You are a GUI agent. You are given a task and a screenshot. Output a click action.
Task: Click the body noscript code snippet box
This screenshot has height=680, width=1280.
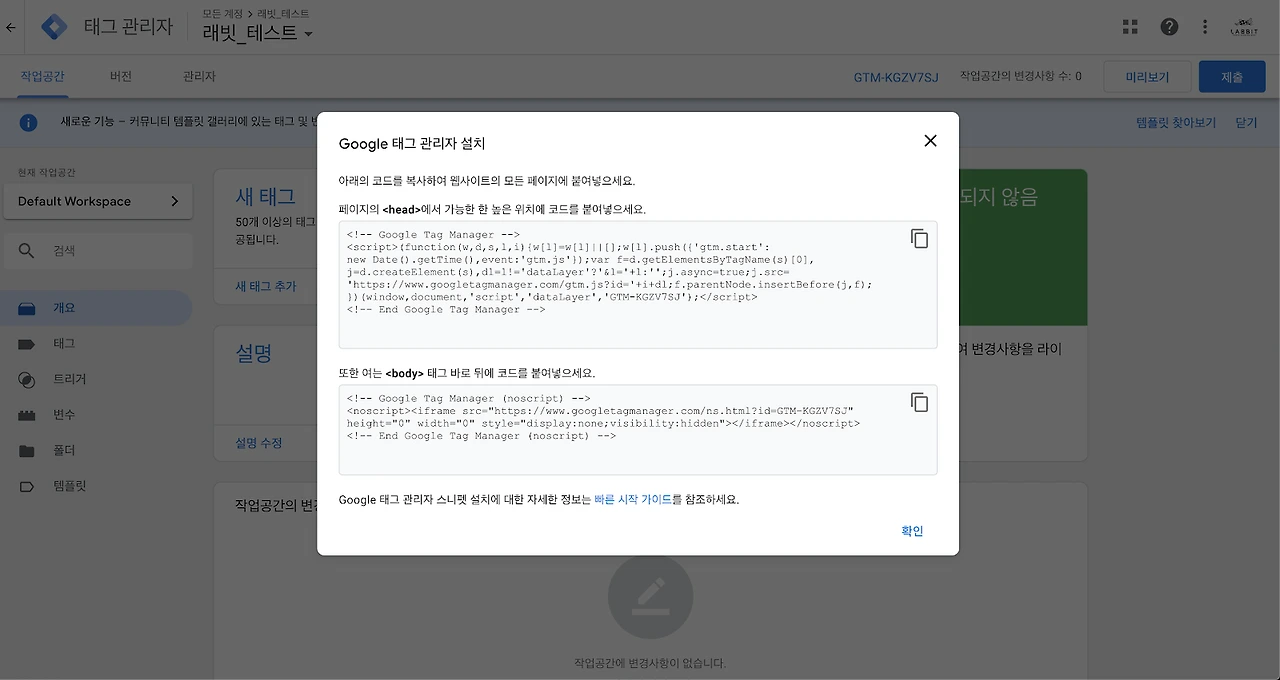pyautogui.click(x=638, y=430)
